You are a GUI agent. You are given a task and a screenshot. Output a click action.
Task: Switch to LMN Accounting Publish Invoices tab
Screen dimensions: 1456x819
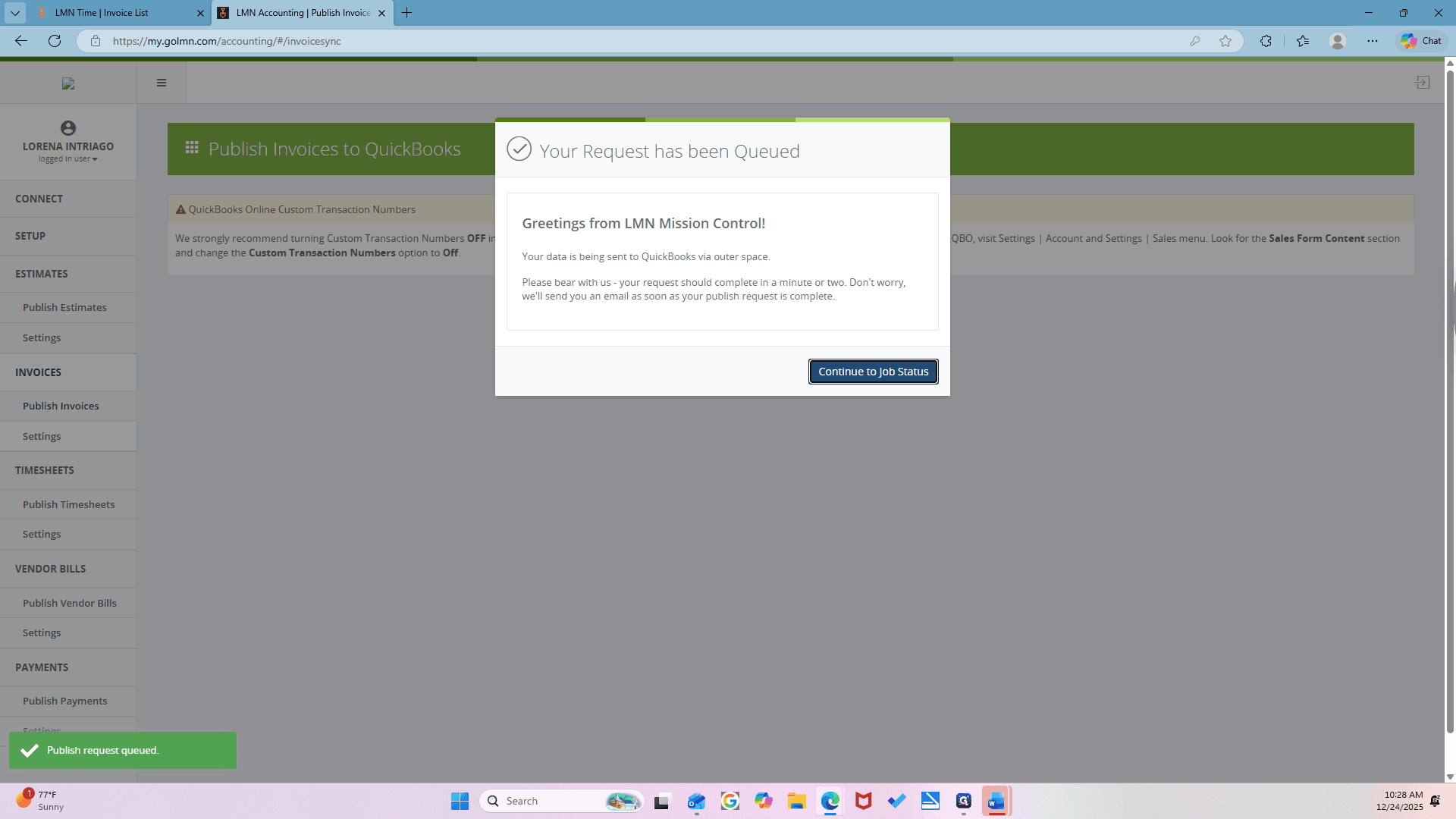[303, 13]
